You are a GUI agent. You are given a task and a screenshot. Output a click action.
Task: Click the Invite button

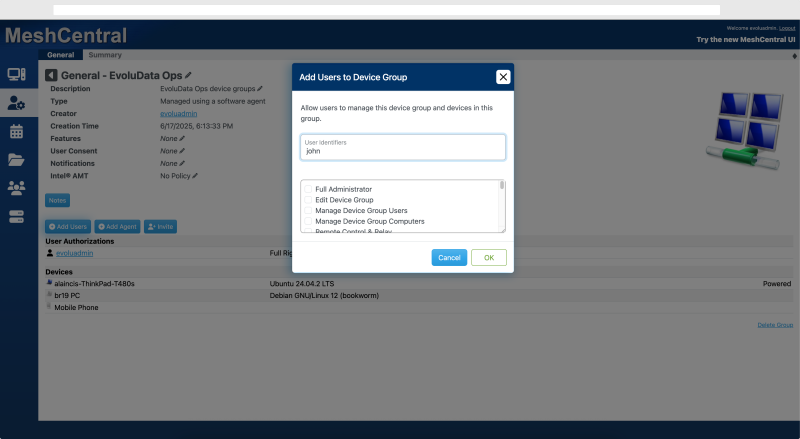click(160, 227)
